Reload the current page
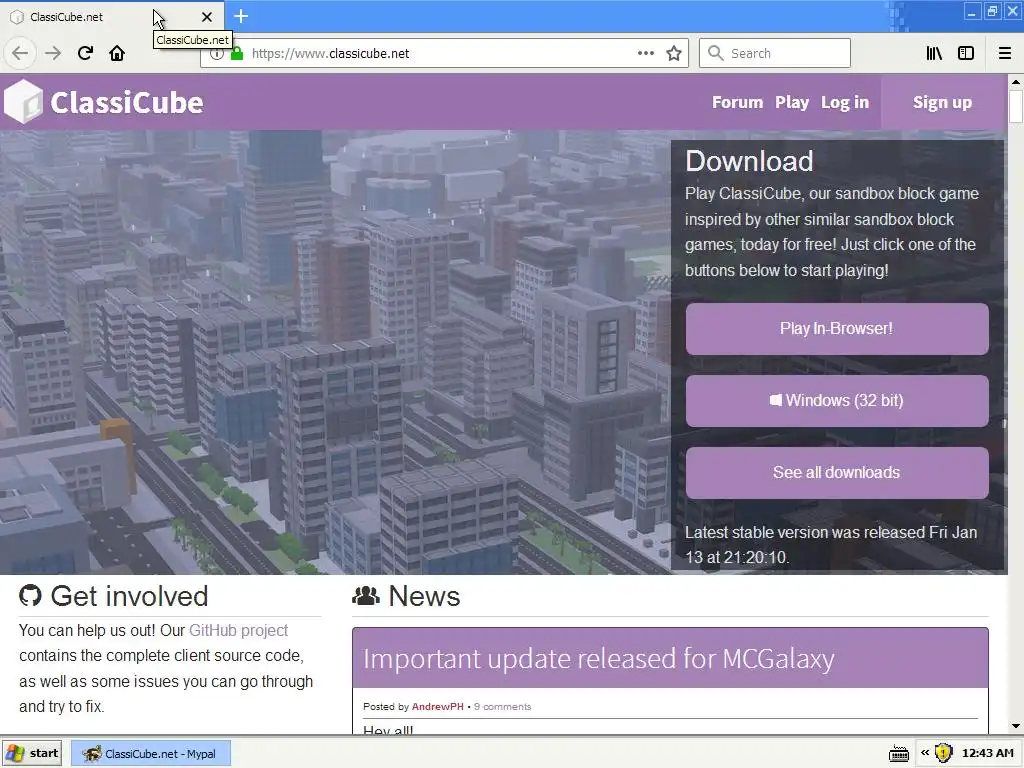Image resolution: width=1024 pixels, height=768 pixels. coord(85,53)
